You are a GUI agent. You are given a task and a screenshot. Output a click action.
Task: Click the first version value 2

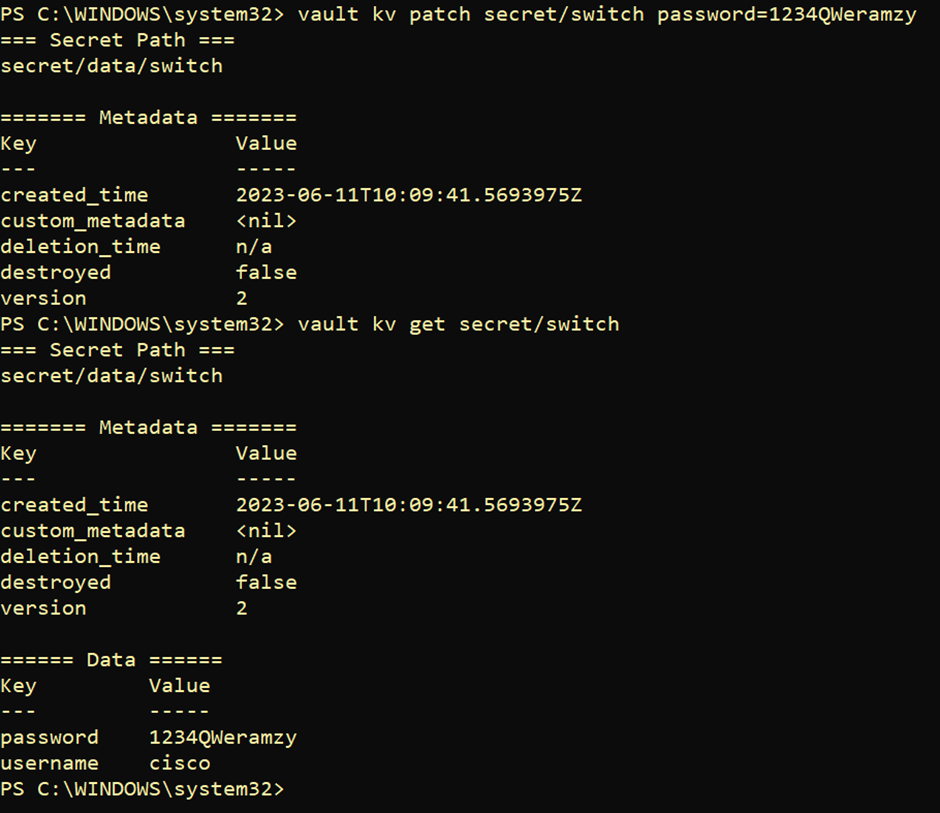click(x=242, y=298)
